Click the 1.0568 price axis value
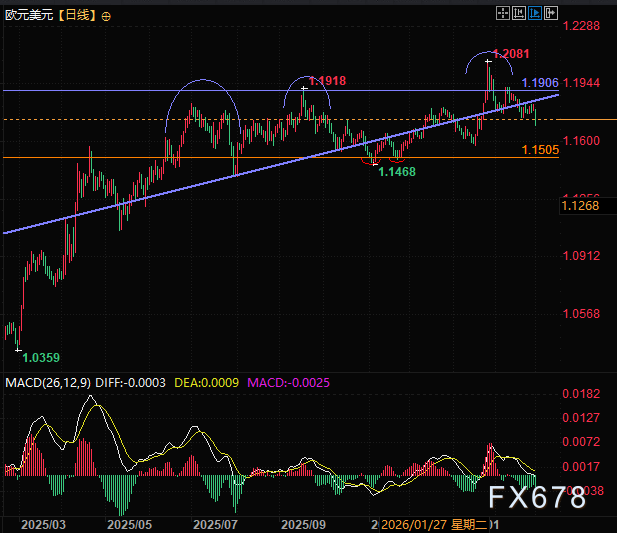 click(x=581, y=314)
